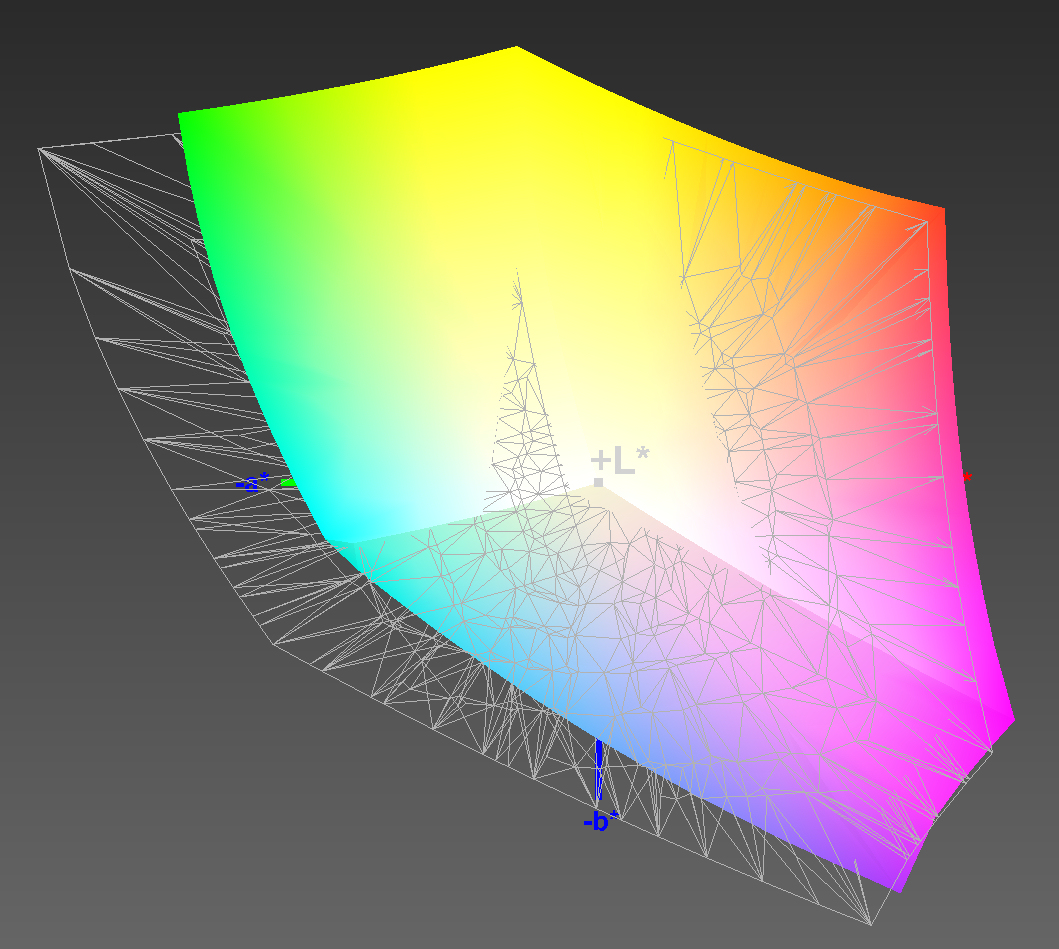Select the green -a* axis stub
This screenshot has width=1059, height=949.
pos(289,482)
